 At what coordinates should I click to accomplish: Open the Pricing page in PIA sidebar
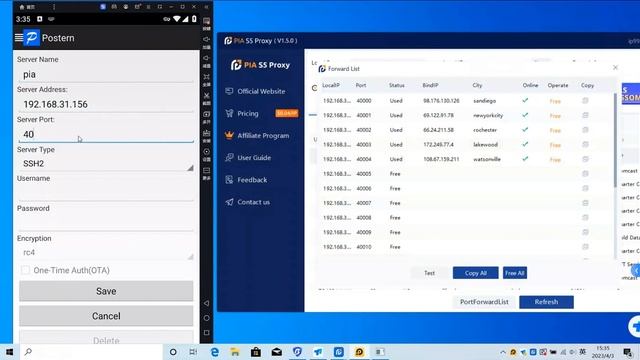[x=242, y=113]
